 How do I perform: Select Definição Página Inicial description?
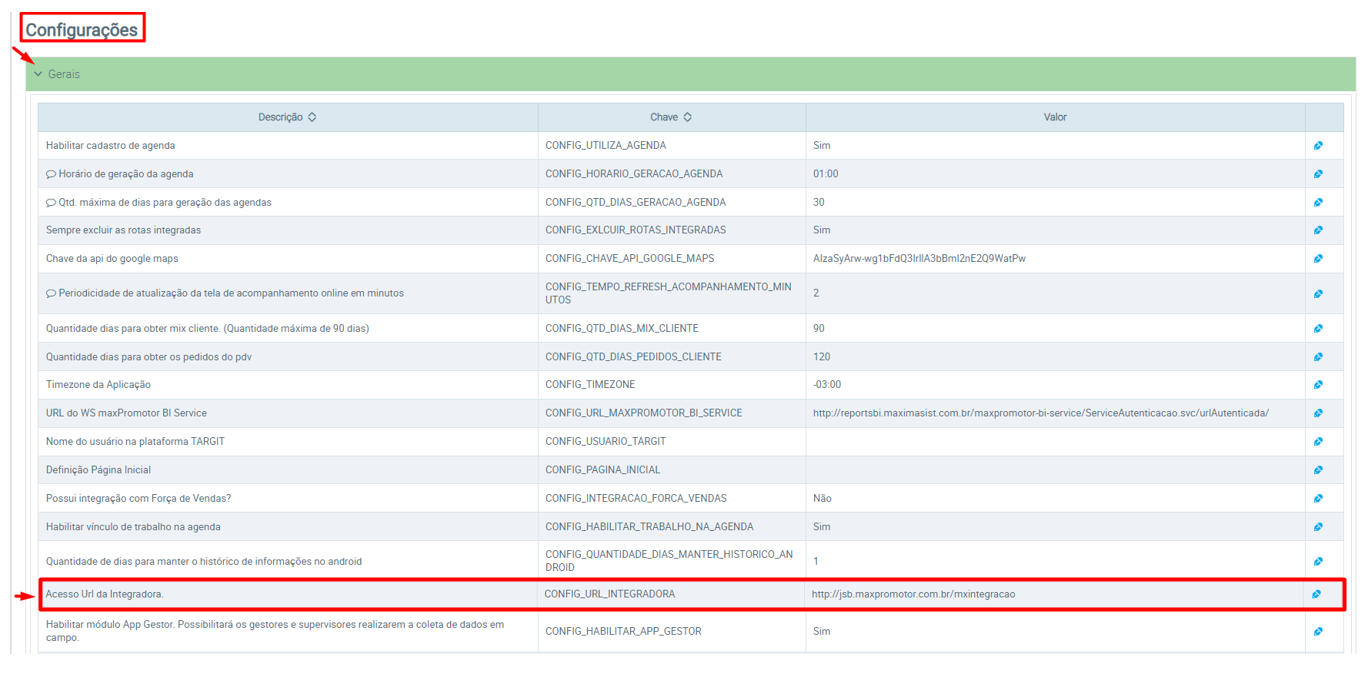click(x=99, y=469)
